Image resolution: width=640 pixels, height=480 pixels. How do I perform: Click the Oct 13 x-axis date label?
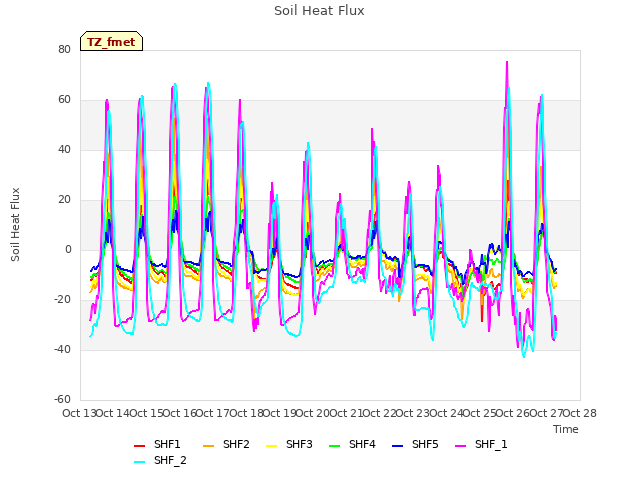pyautogui.click(x=79, y=413)
